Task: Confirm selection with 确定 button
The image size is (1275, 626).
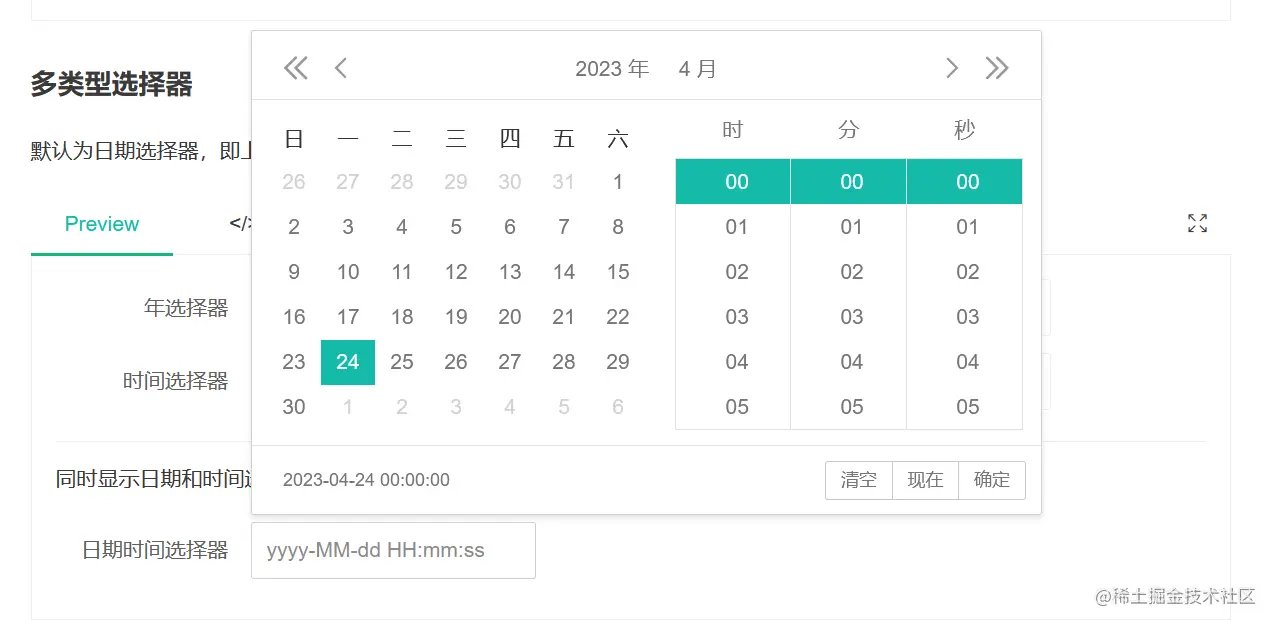Action: 992,480
